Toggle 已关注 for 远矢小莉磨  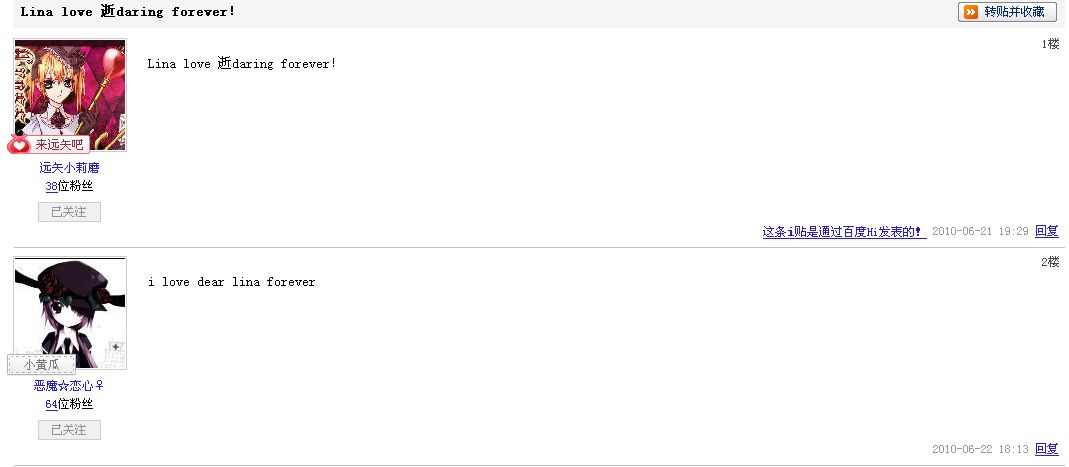pos(69,212)
